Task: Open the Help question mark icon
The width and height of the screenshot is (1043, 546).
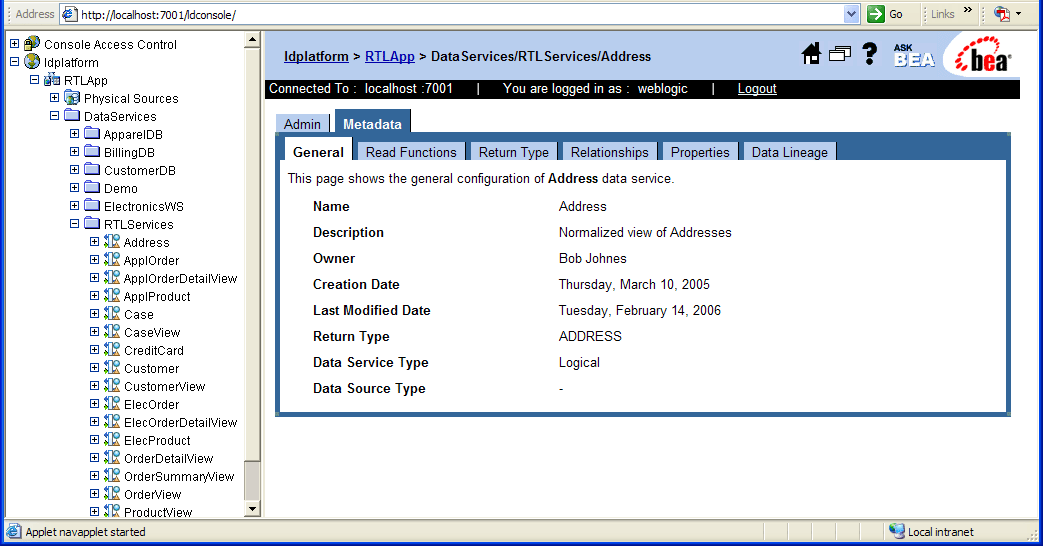Action: [869, 54]
